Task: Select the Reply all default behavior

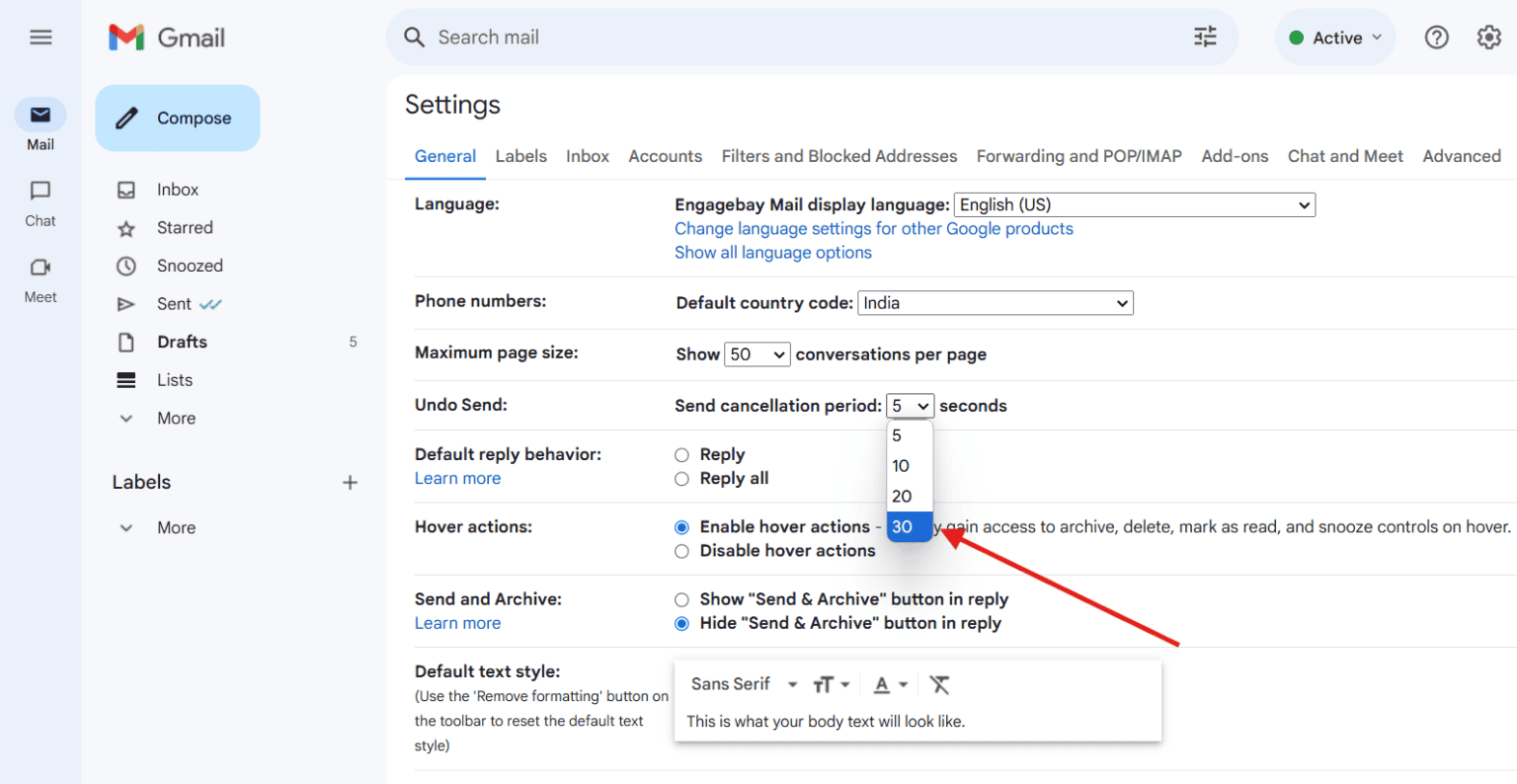Action: [x=681, y=478]
